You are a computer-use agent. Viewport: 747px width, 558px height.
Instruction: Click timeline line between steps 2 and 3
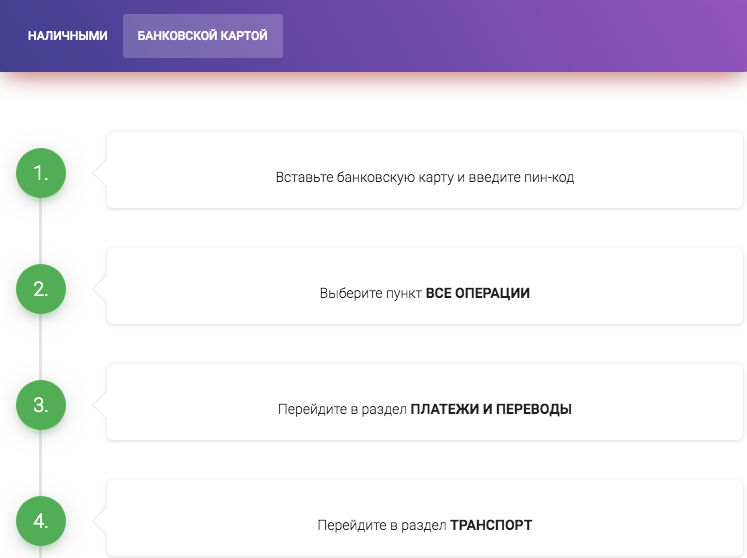coord(41,348)
